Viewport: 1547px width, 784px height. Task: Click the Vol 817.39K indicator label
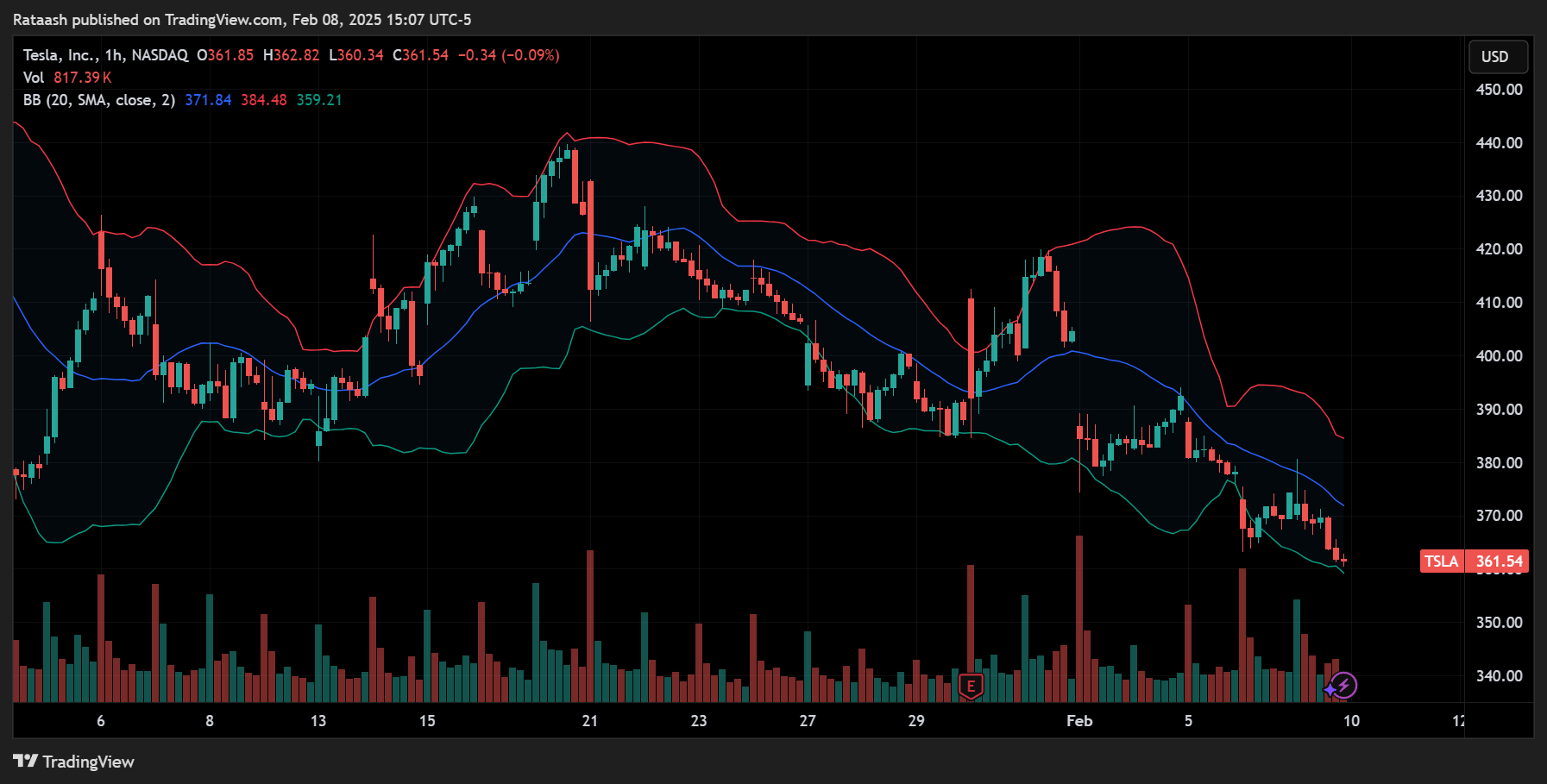point(67,78)
